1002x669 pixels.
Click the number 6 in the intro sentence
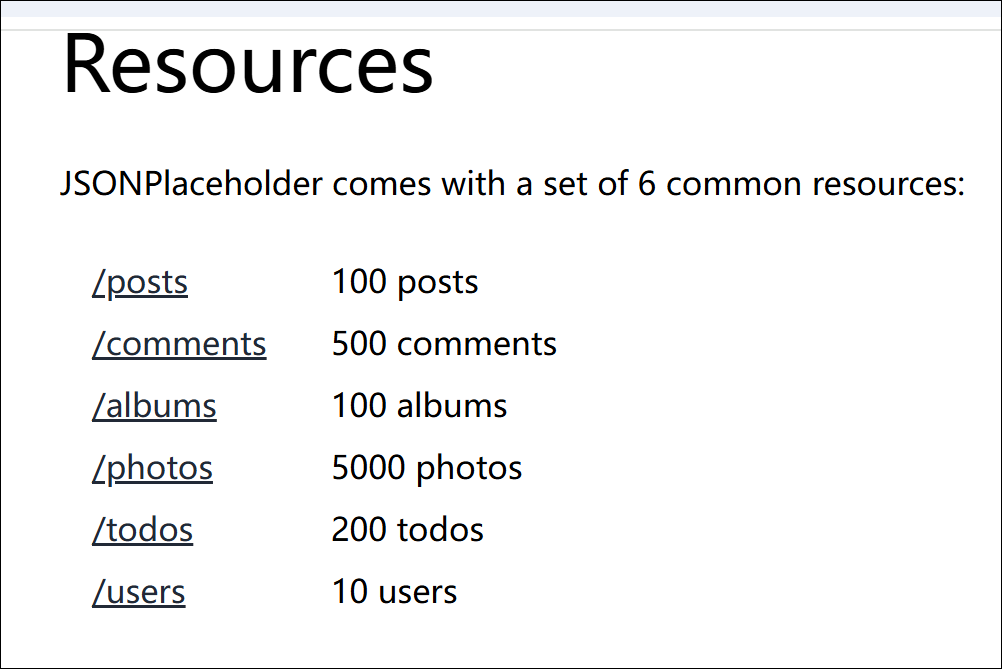[647, 184]
